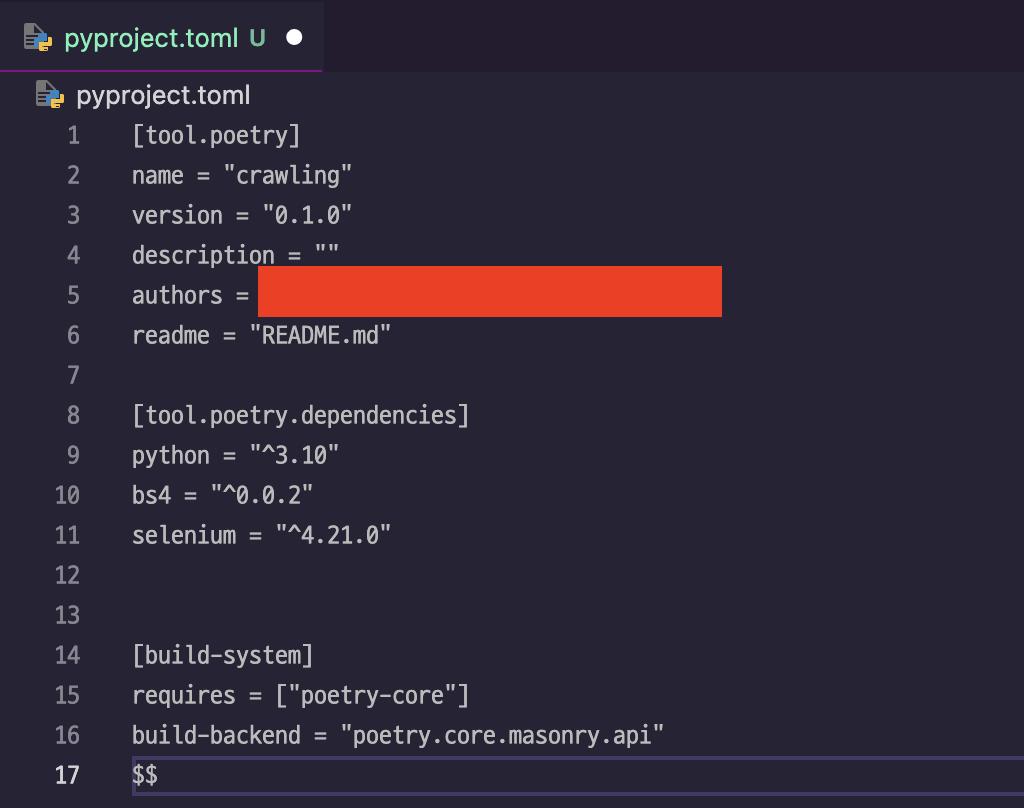Open the pyproject.toml breadcrumb item
1024x808 pixels.
(163, 95)
